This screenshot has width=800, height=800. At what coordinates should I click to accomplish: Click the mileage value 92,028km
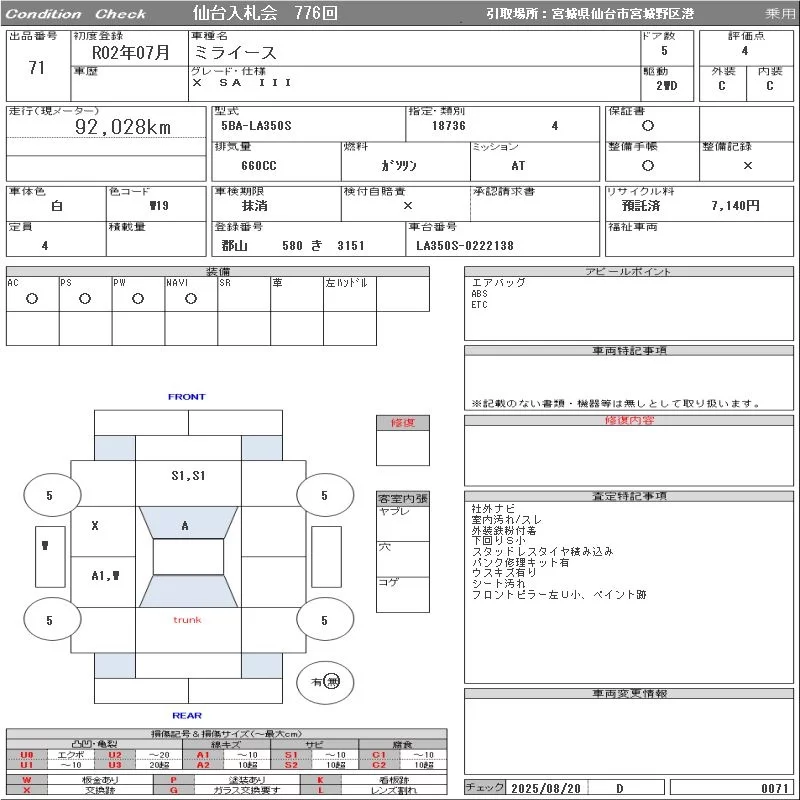[123, 127]
